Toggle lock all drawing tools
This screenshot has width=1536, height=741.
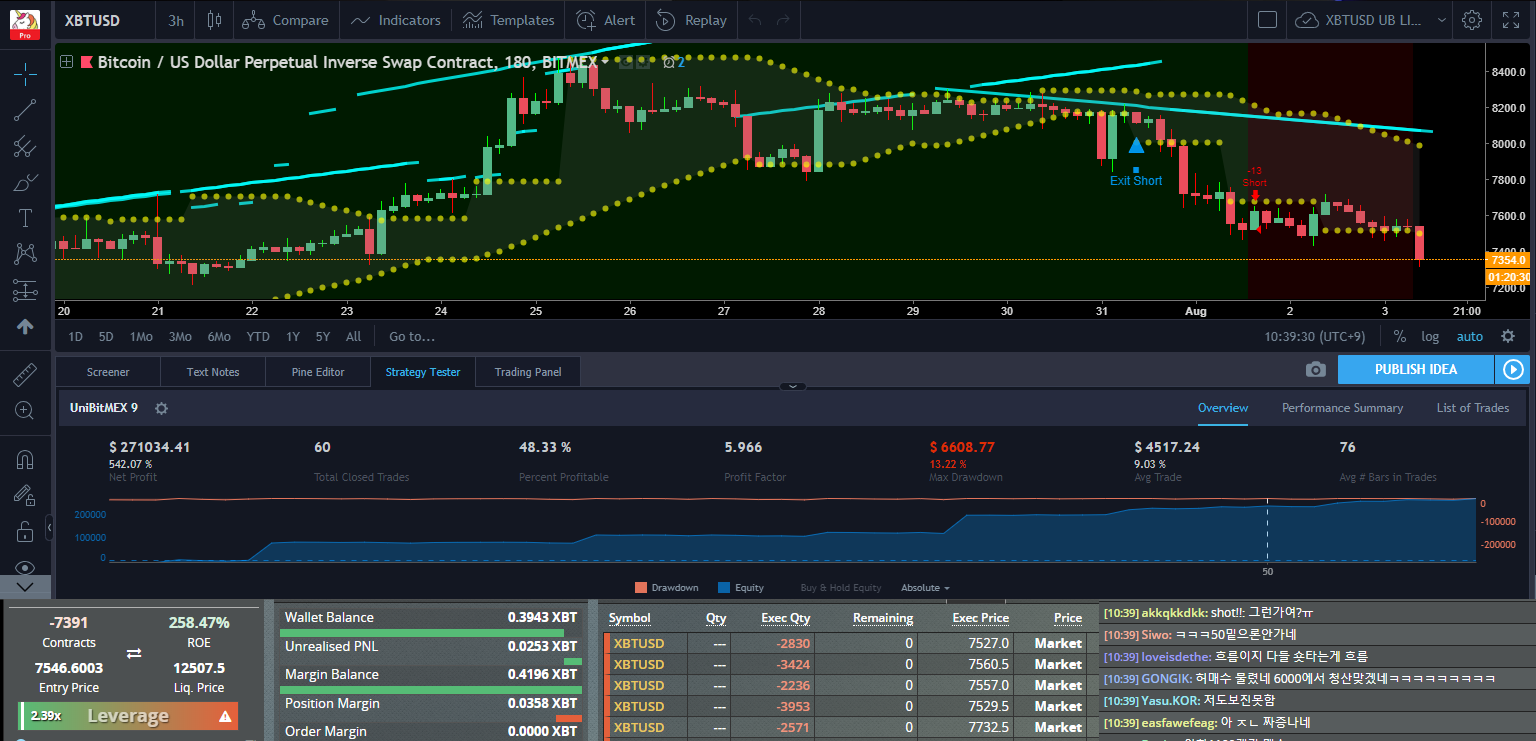tap(25, 530)
